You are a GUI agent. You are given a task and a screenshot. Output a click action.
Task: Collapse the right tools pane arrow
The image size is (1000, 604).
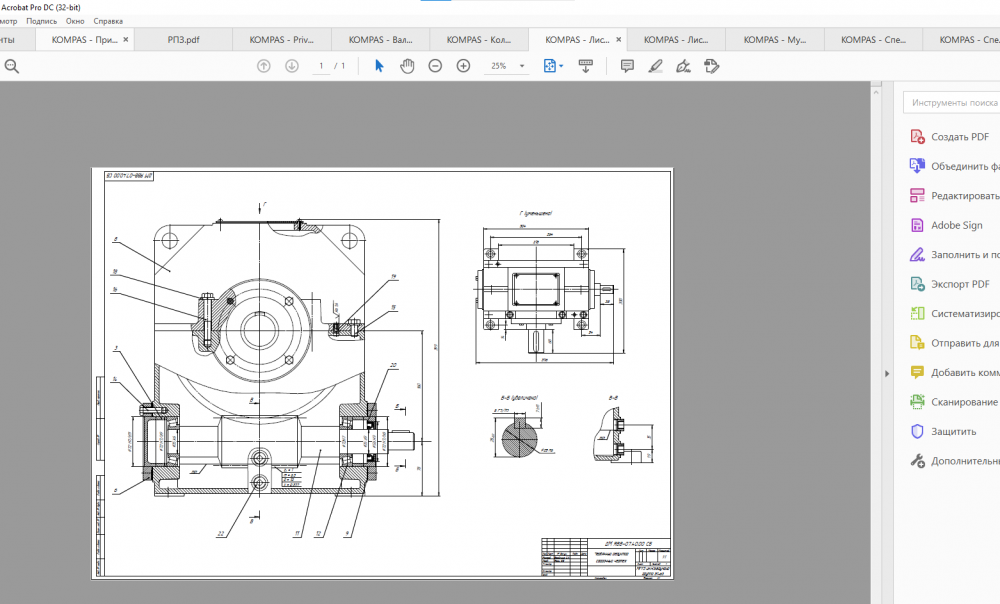pos(885,373)
